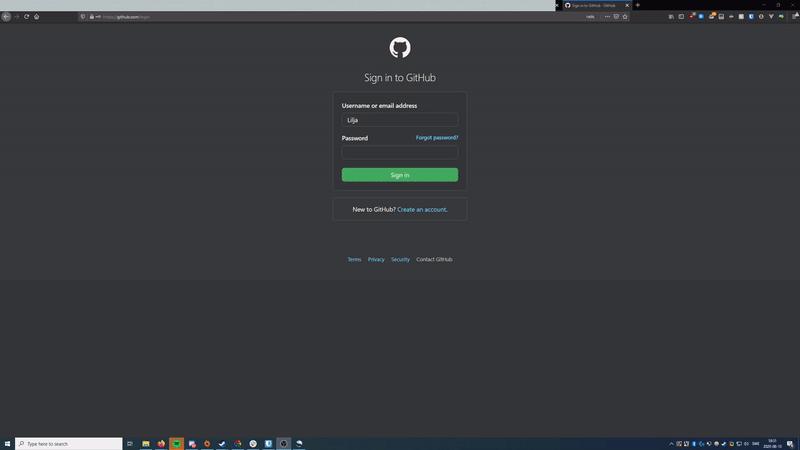Open volume control in system tray
Image resolution: width=800 pixels, height=450 pixels.
click(746, 444)
